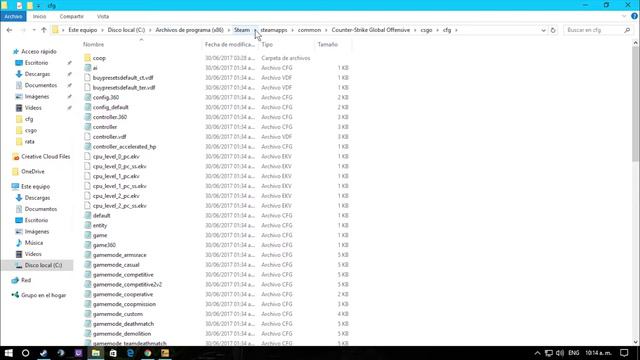640x360 pixels.
Task: Click the vertical scrollbar of file list
Action: click(636, 104)
